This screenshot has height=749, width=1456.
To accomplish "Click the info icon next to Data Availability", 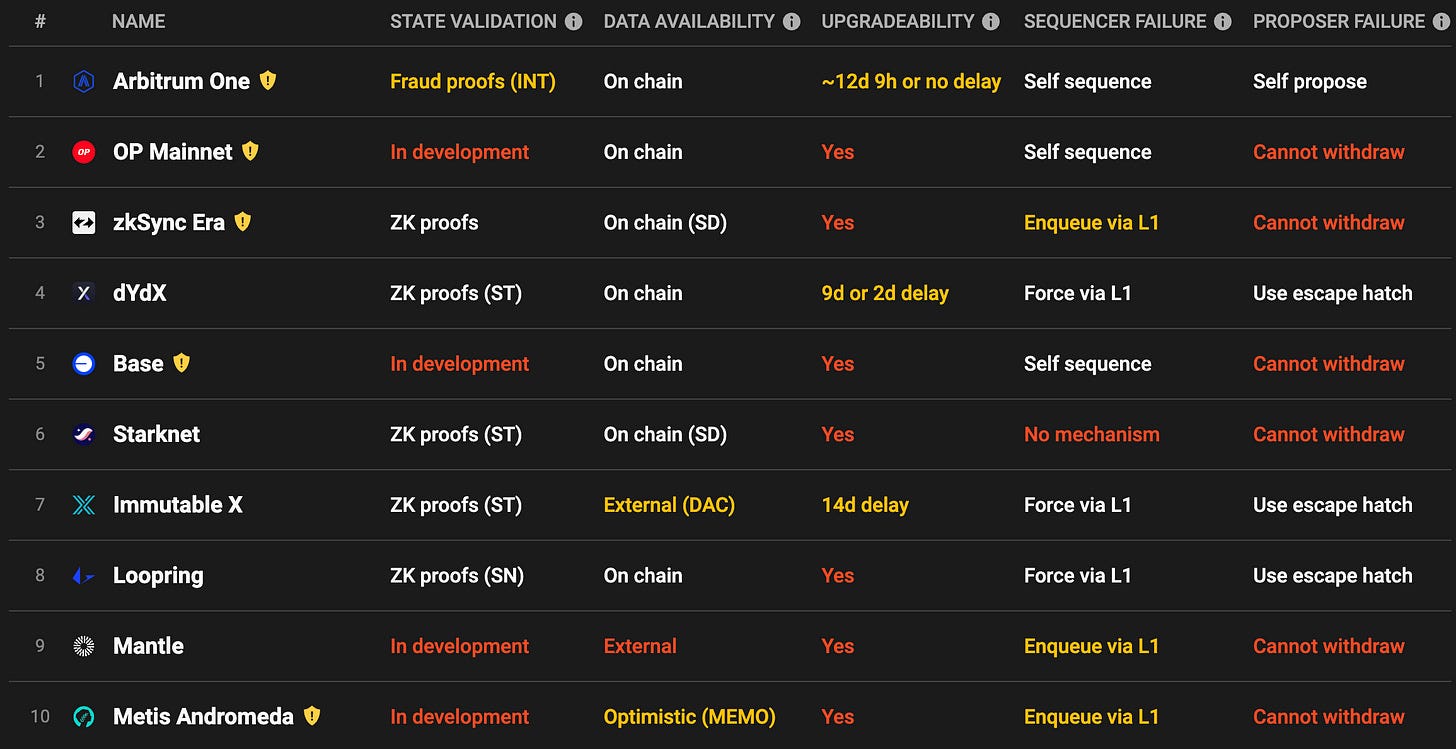I will pos(791,21).
